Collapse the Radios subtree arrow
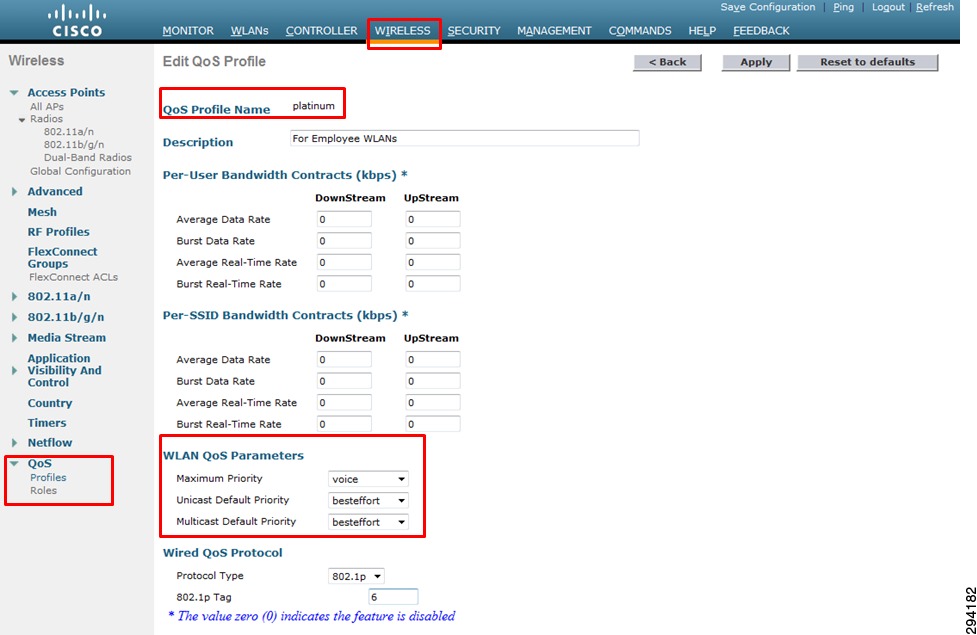Viewport: 977px width, 635px height. (22, 120)
